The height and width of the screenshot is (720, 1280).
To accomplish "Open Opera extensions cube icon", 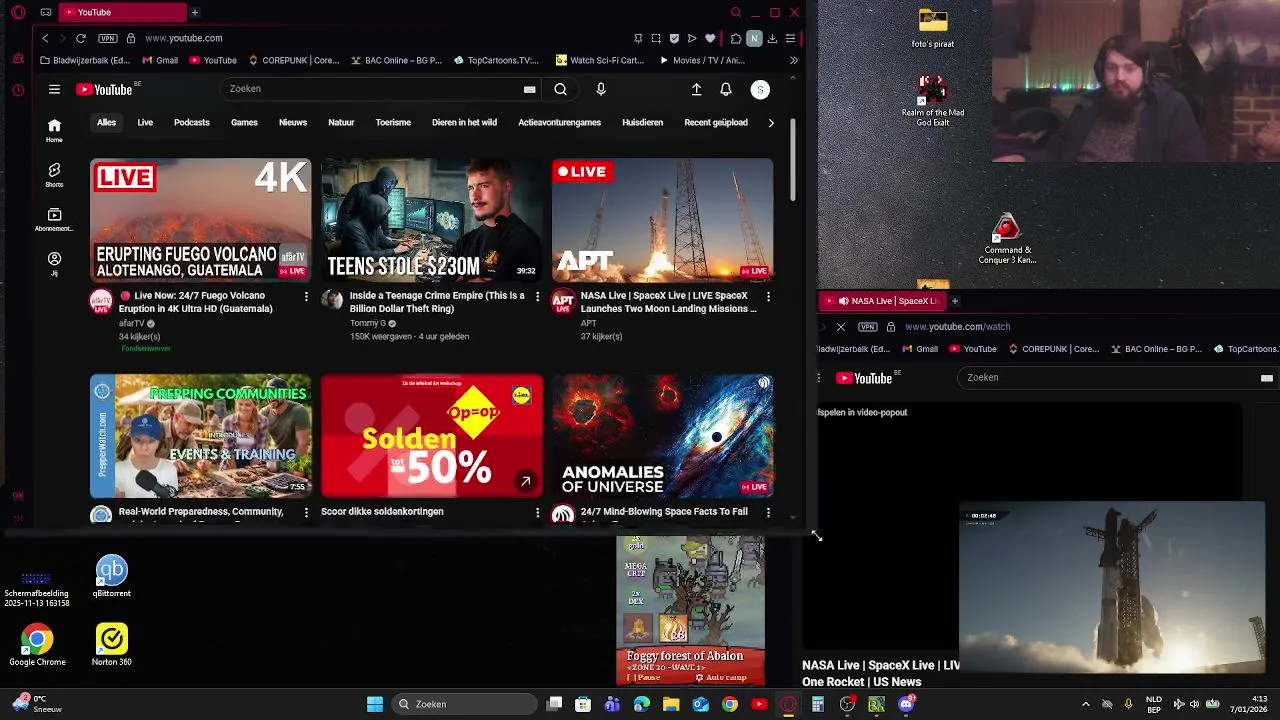I will [x=736, y=38].
